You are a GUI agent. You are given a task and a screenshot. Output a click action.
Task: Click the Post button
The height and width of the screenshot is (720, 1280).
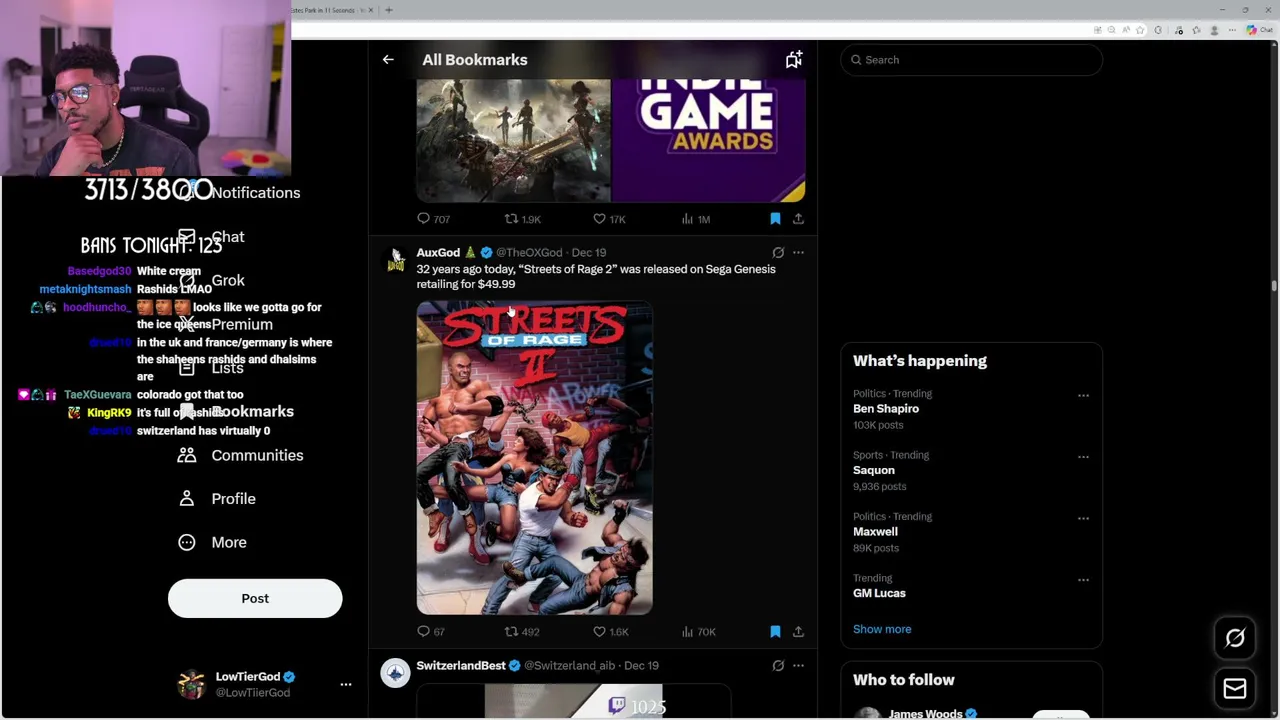[x=255, y=598]
